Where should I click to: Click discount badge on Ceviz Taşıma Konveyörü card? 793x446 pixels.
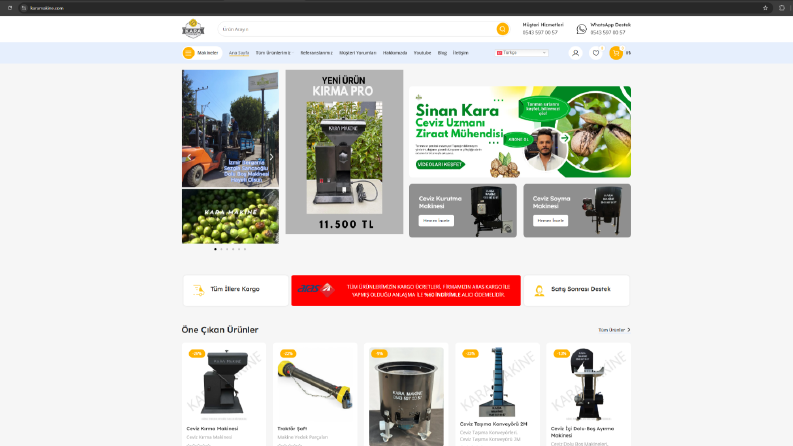pyautogui.click(x=470, y=353)
